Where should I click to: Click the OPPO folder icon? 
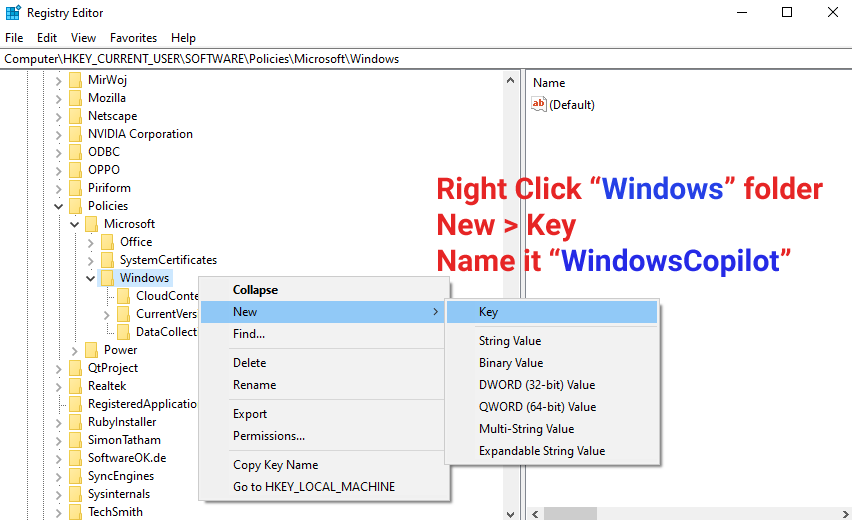click(76, 170)
